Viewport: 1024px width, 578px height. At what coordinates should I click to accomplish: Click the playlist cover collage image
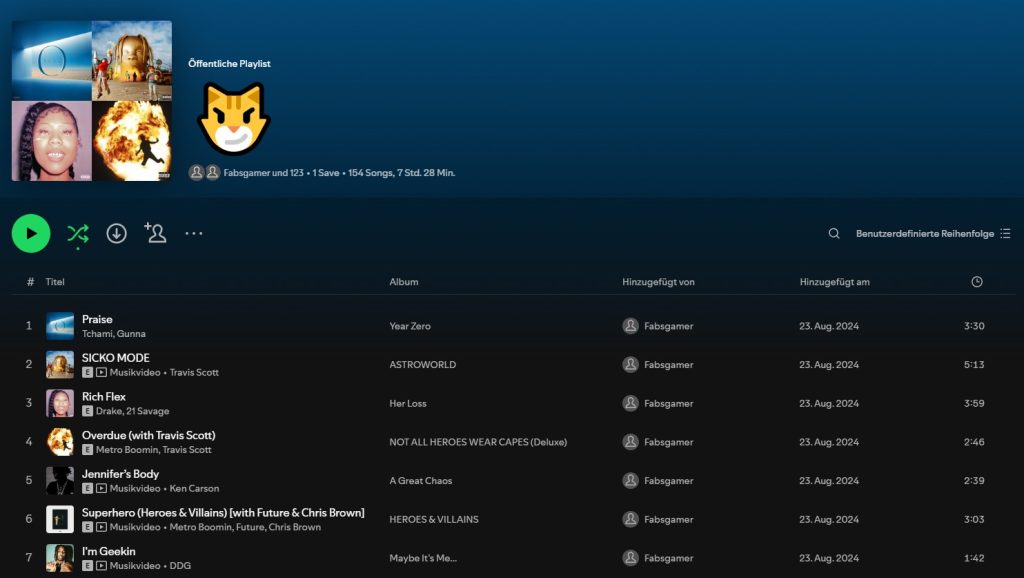[92, 101]
